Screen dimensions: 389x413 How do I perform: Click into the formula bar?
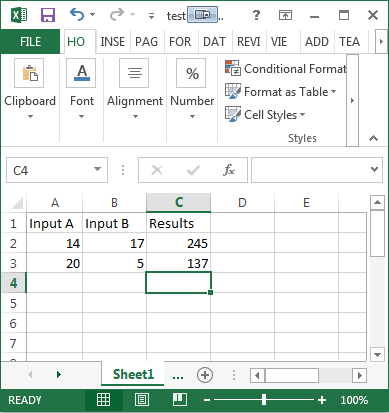[309, 170]
